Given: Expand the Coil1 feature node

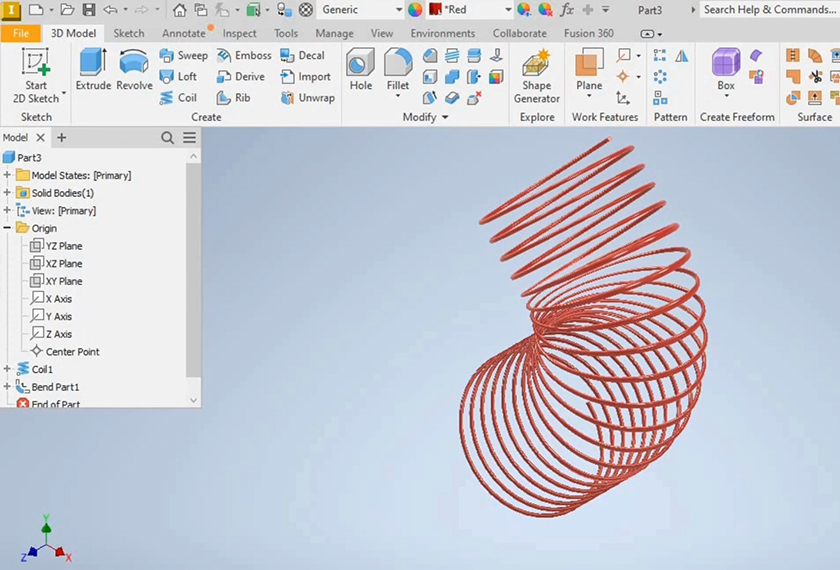Looking at the screenshot, I should pyautogui.click(x=7, y=369).
